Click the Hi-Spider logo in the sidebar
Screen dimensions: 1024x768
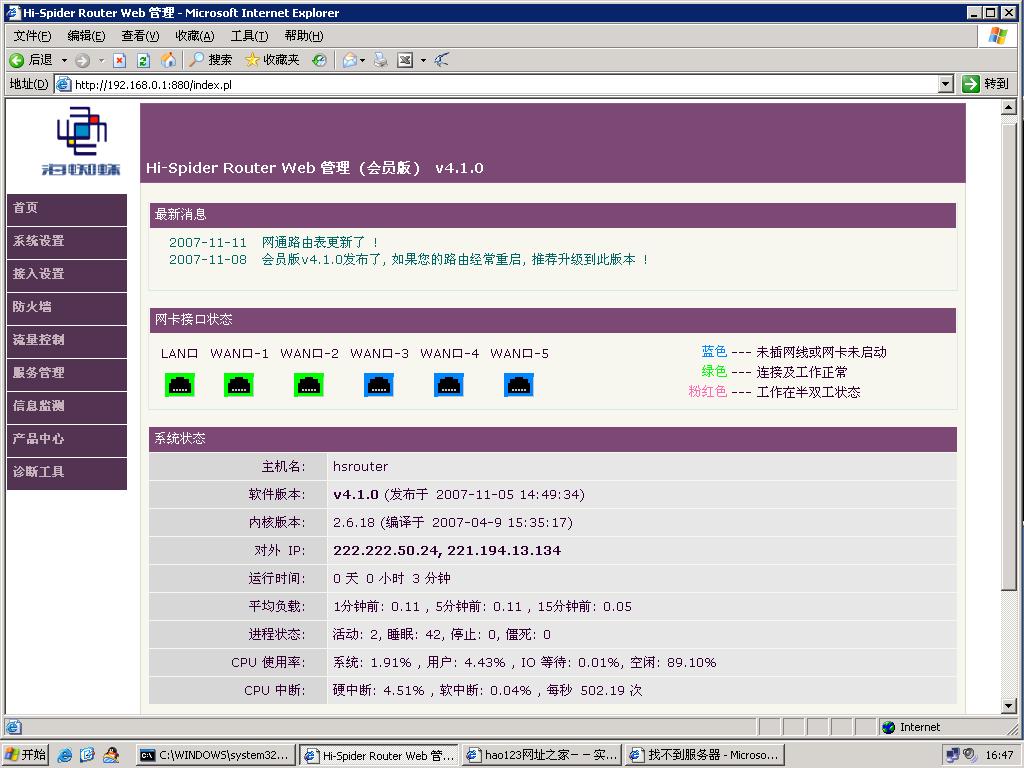(x=80, y=140)
